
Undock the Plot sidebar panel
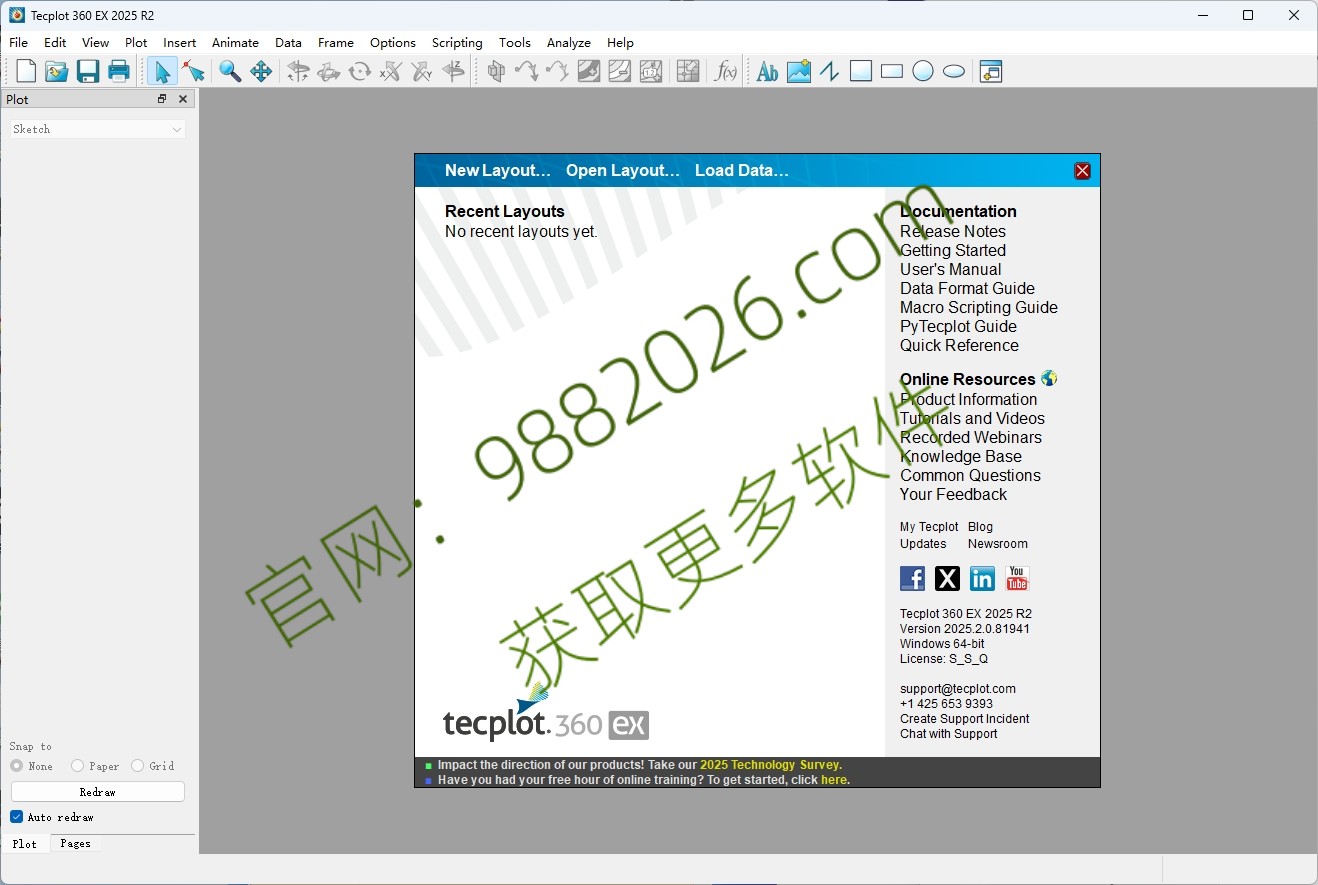(x=162, y=99)
